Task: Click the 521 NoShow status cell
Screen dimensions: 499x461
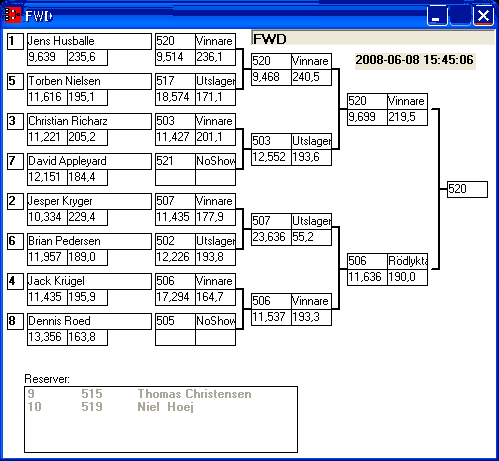Action: [215, 161]
